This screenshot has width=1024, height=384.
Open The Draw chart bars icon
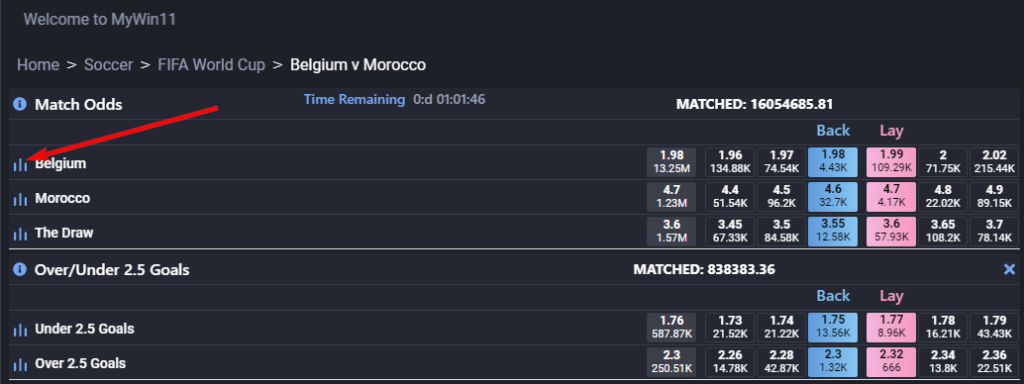21,234
